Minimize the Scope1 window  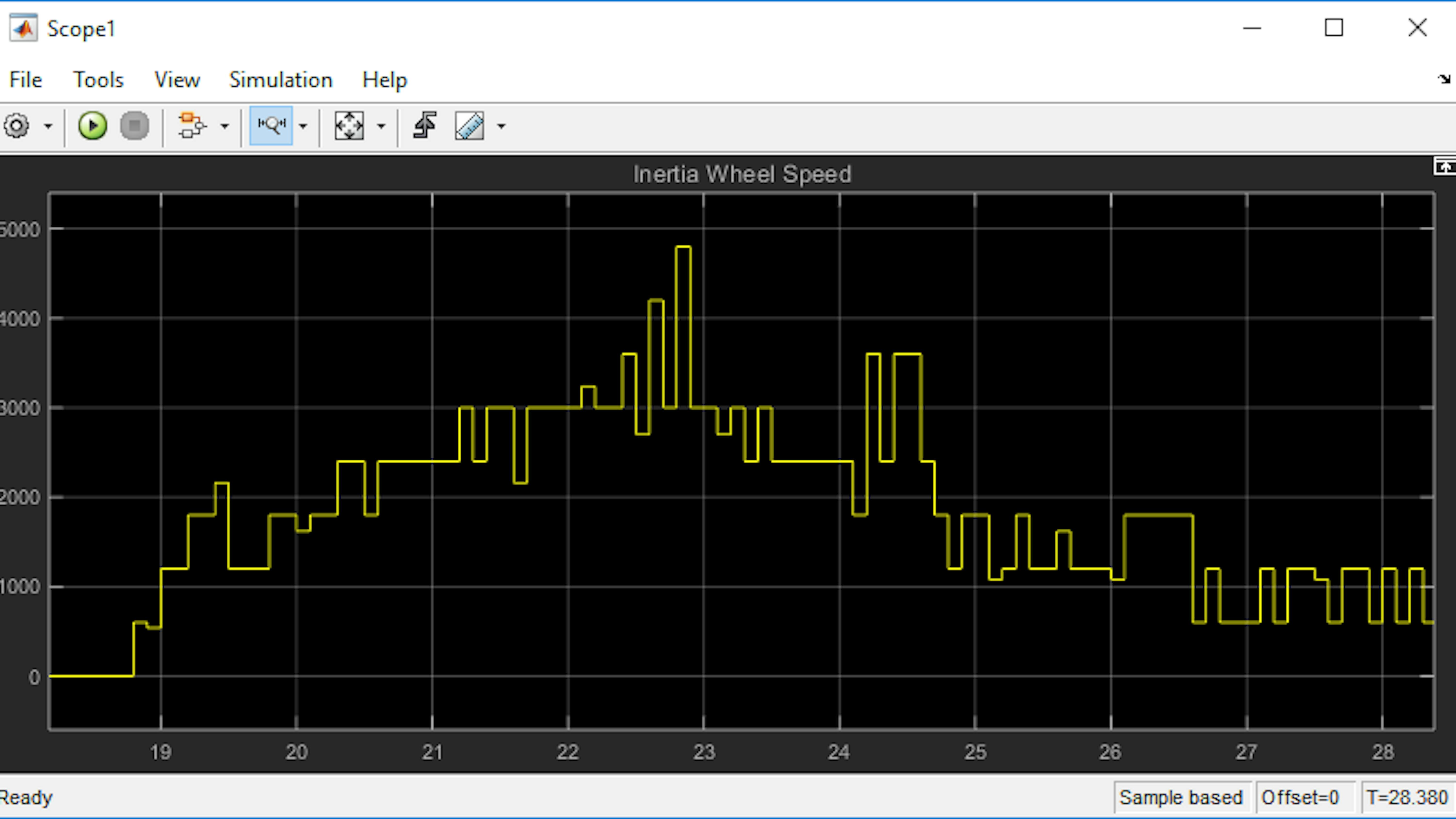[x=1252, y=28]
